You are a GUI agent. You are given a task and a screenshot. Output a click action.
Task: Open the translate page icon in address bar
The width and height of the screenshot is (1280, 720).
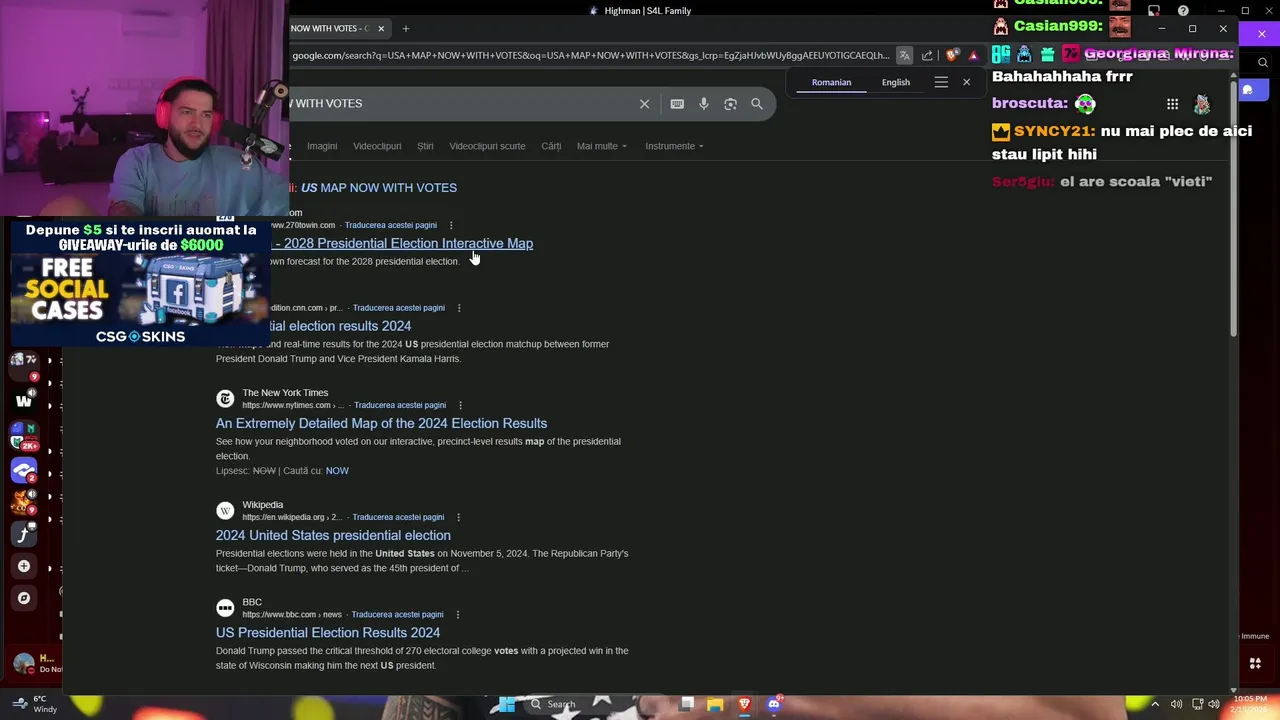(904, 56)
